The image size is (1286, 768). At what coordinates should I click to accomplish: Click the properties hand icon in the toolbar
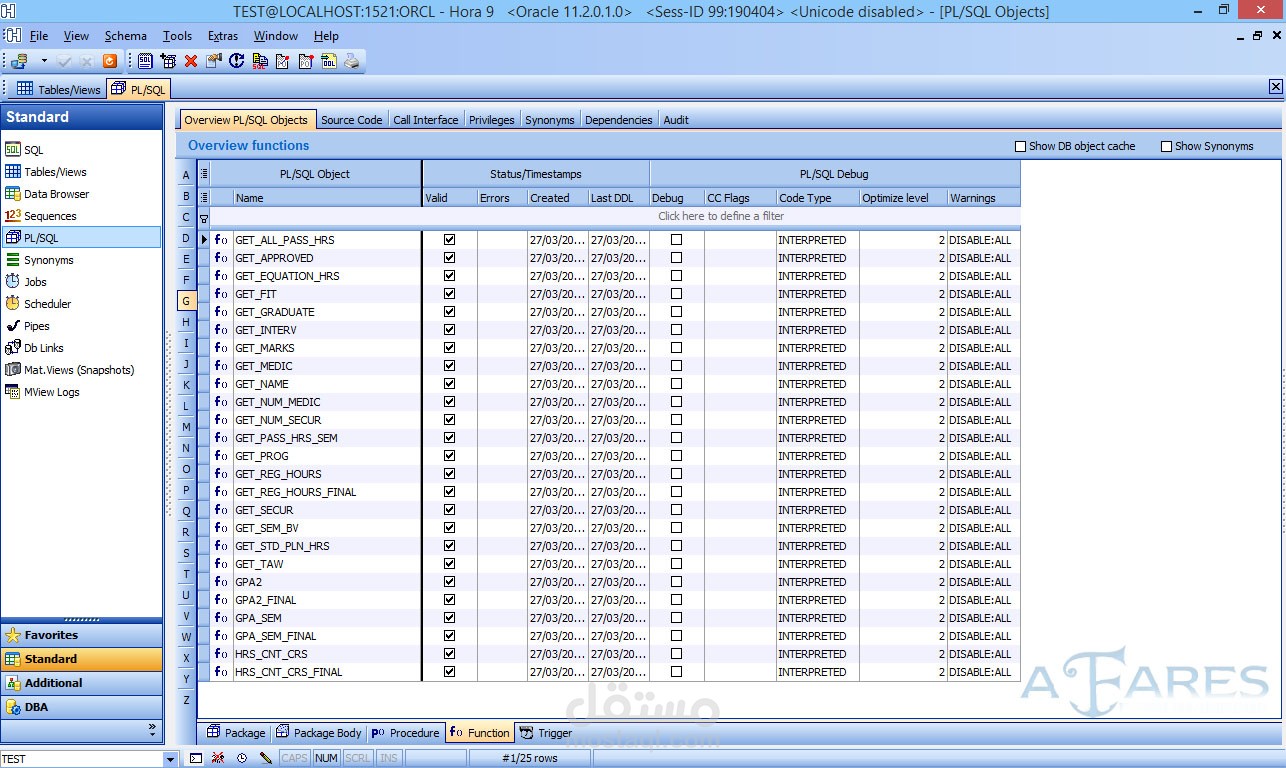pyautogui.click(x=214, y=61)
